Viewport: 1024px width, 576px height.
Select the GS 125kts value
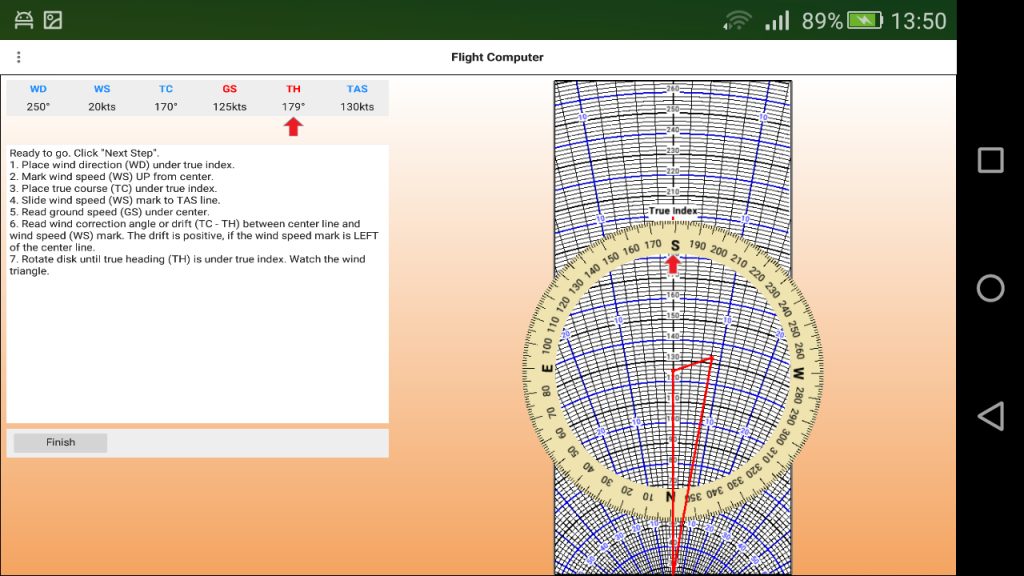pyautogui.click(x=229, y=106)
